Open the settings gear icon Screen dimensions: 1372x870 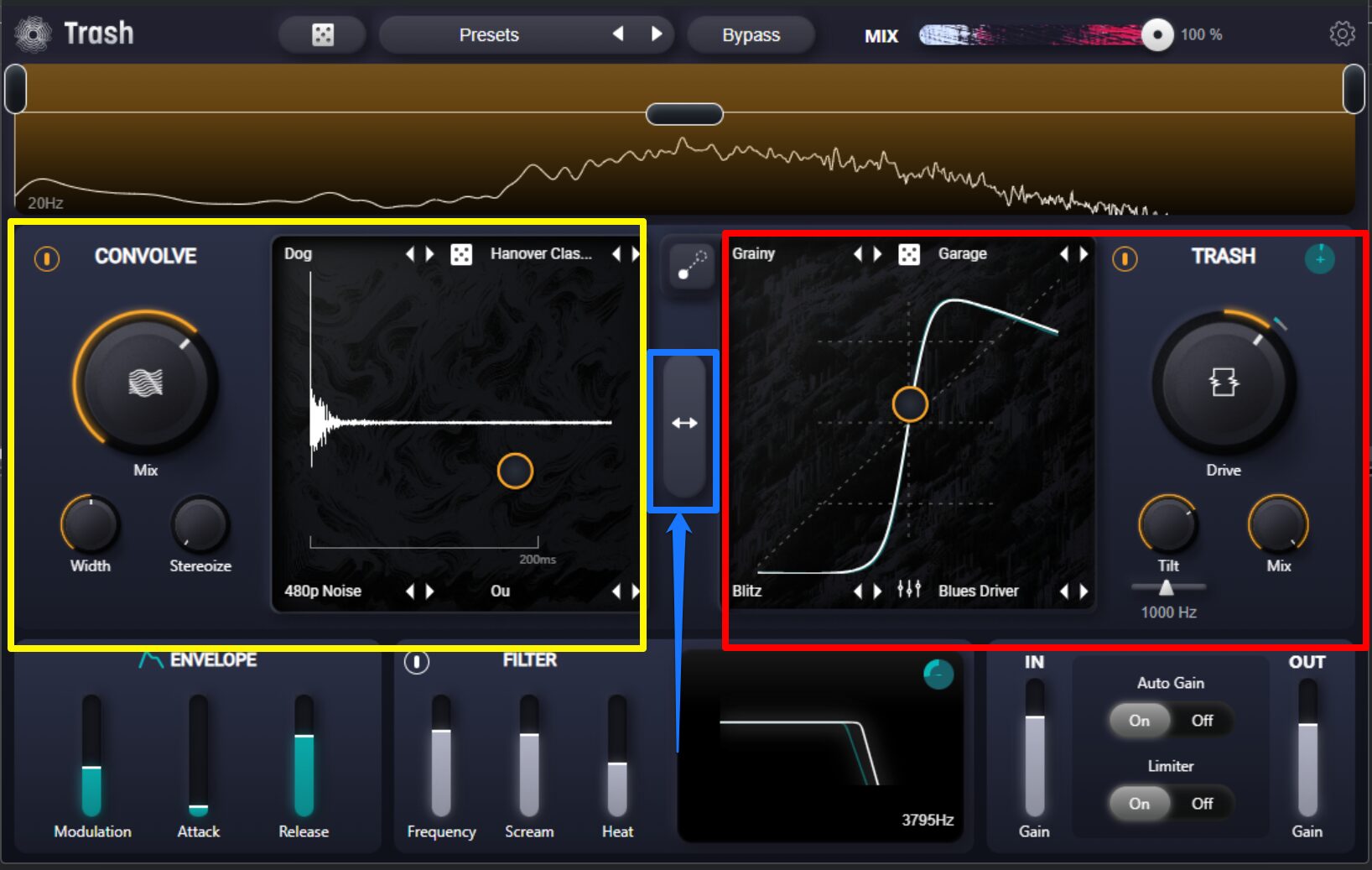[1342, 34]
